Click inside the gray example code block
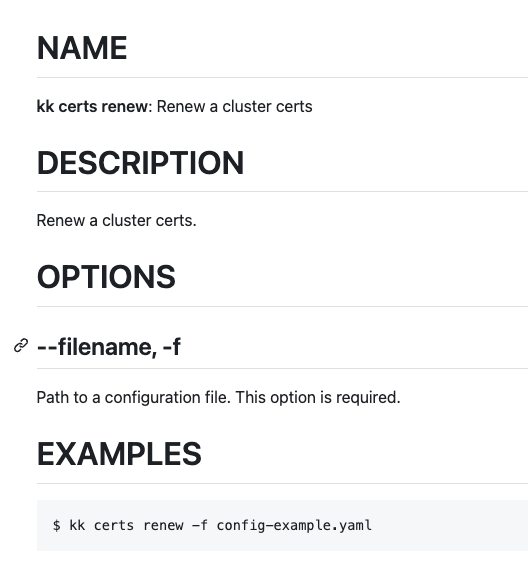 click(x=282, y=525)
